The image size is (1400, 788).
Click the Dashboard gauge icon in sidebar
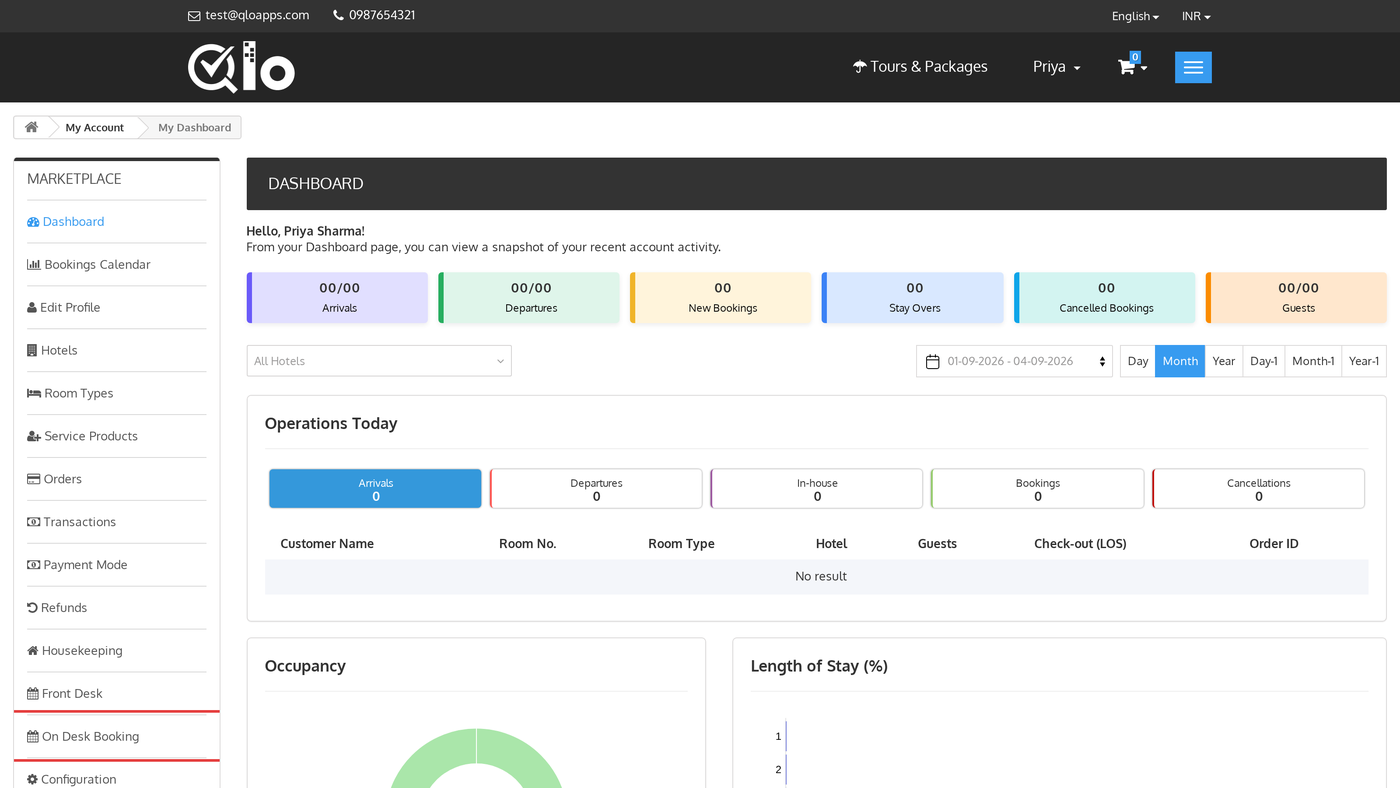[x=33, y=222]
